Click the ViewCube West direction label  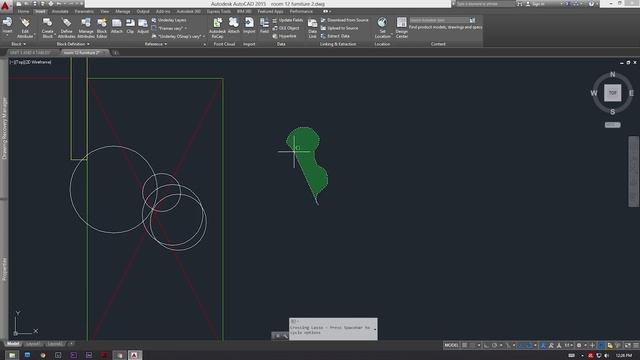[x=593, y=93]
